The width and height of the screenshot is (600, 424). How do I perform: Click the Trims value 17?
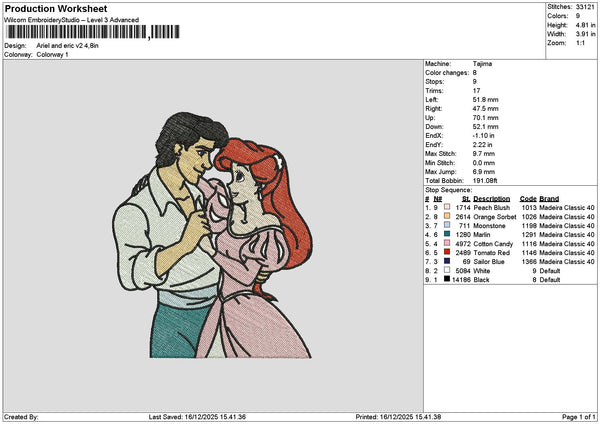tap(476, 91)
